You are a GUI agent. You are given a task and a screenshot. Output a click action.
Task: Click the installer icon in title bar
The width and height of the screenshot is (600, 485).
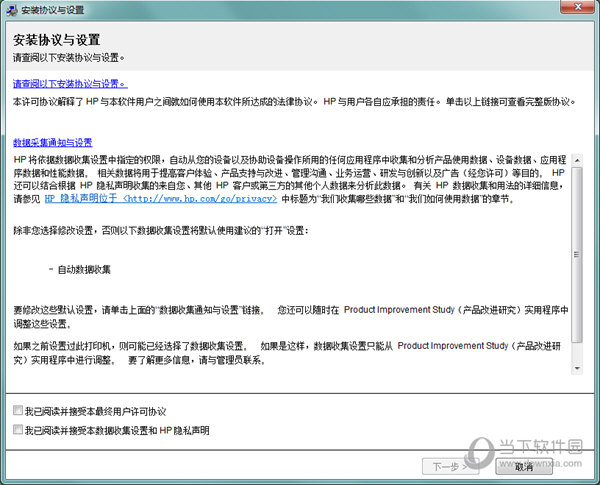(12, 10)
